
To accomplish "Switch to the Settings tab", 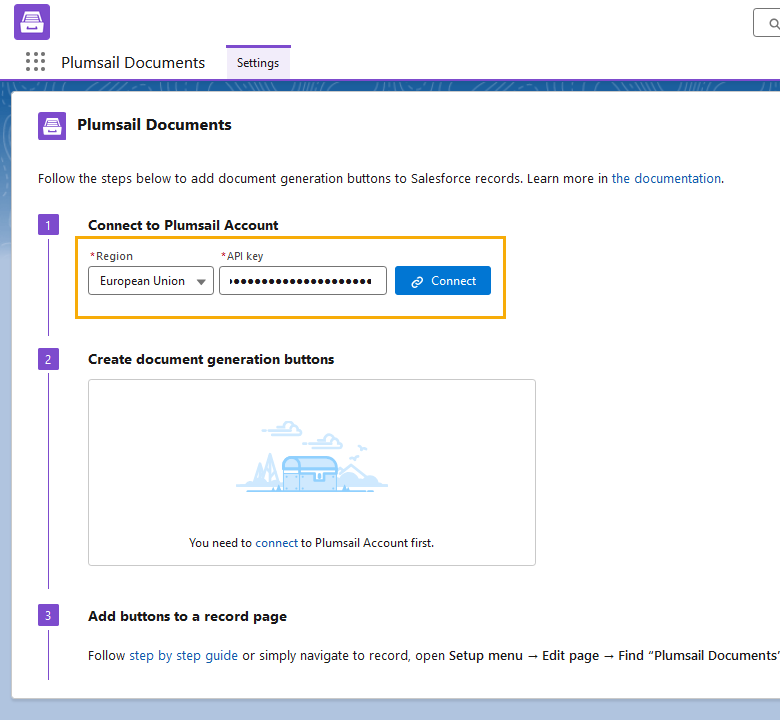I will (x=258, y=63).
